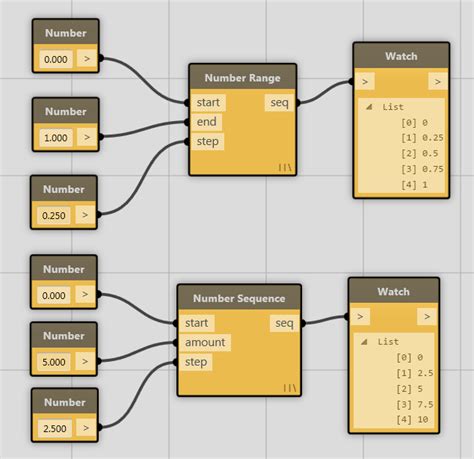Select the start port on Number Sequence
Viewport: 474px width, 459px height.
pyautogui.click(x=196, y=323)
